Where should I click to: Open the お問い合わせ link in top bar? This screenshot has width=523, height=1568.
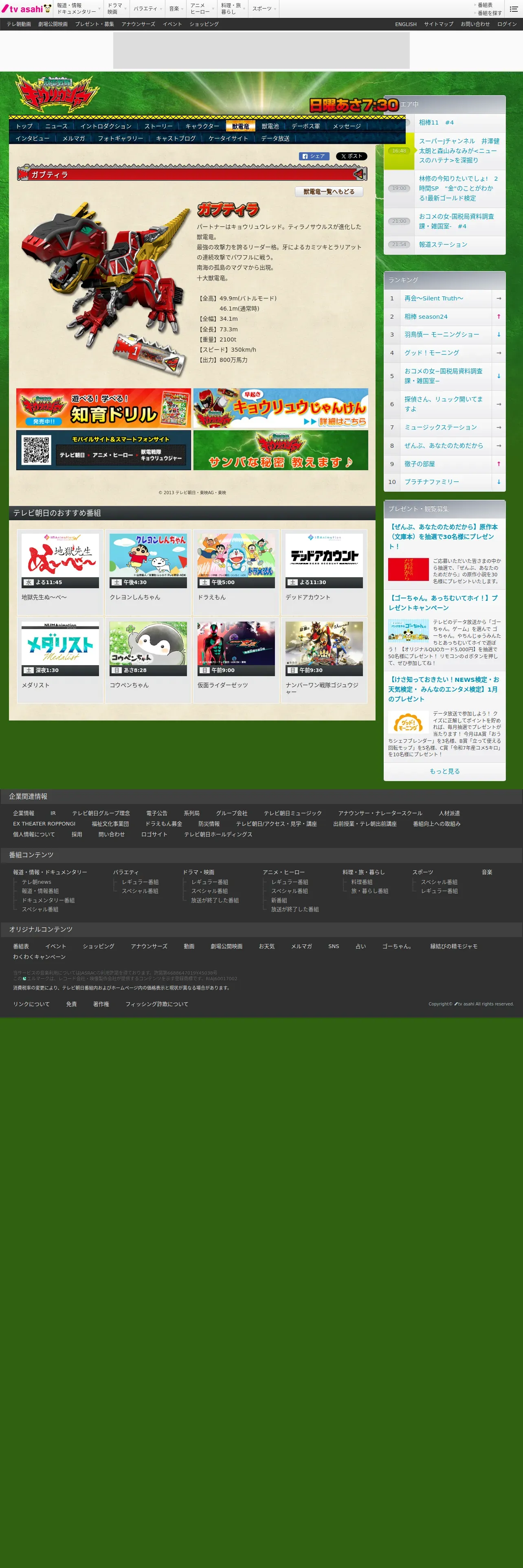(x=475, y=24)
